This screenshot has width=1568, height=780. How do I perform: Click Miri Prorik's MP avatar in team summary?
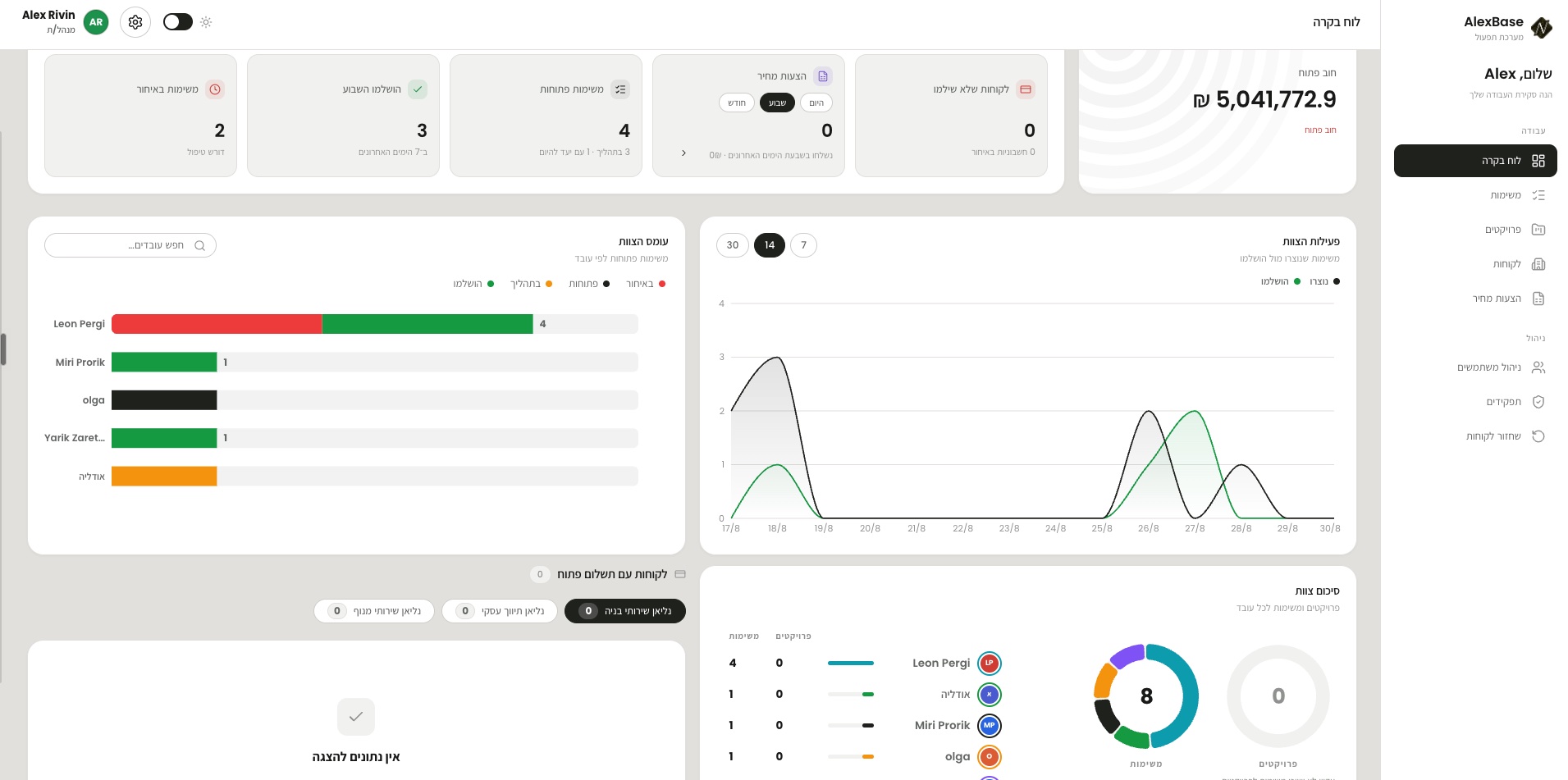pos(990,726)
